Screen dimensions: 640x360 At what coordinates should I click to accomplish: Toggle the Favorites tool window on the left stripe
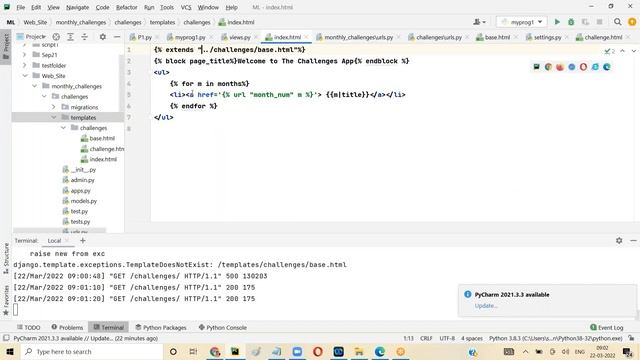coord(6,300)
